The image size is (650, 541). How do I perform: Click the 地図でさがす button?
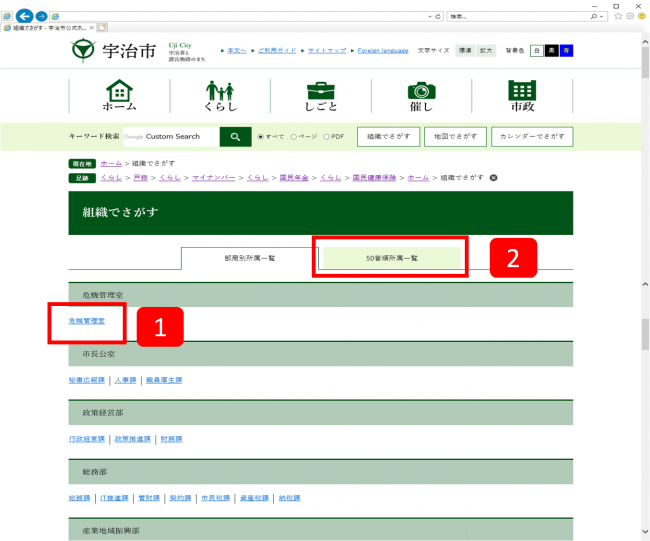click(x=456, y=137)
